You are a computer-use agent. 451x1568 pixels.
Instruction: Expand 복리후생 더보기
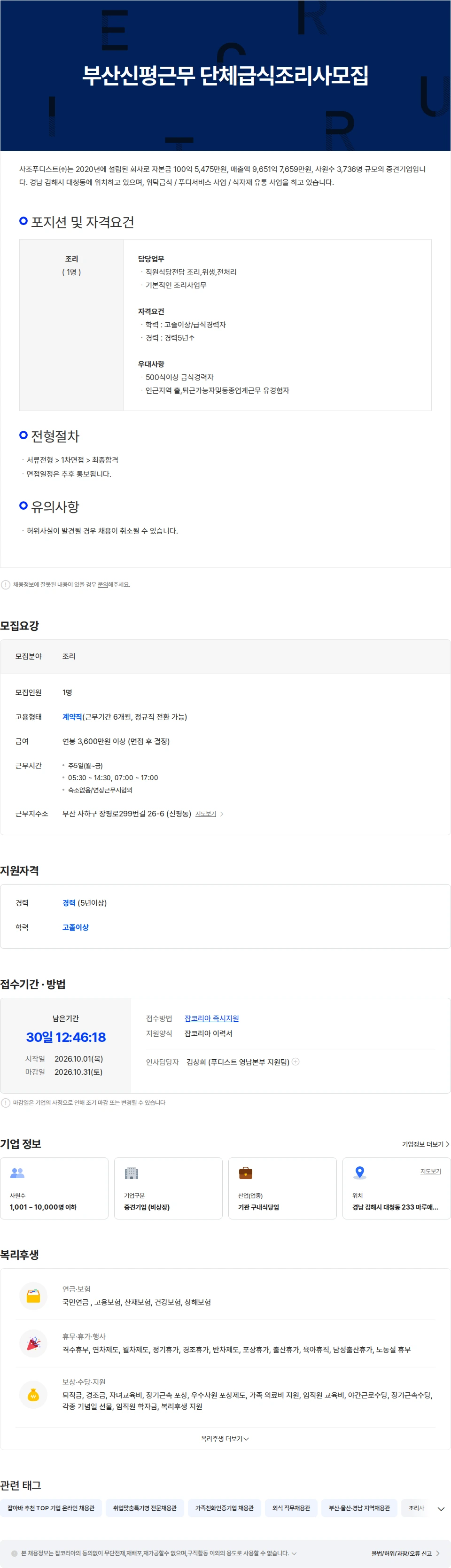pyautogui.click(x=225, y=1438)
